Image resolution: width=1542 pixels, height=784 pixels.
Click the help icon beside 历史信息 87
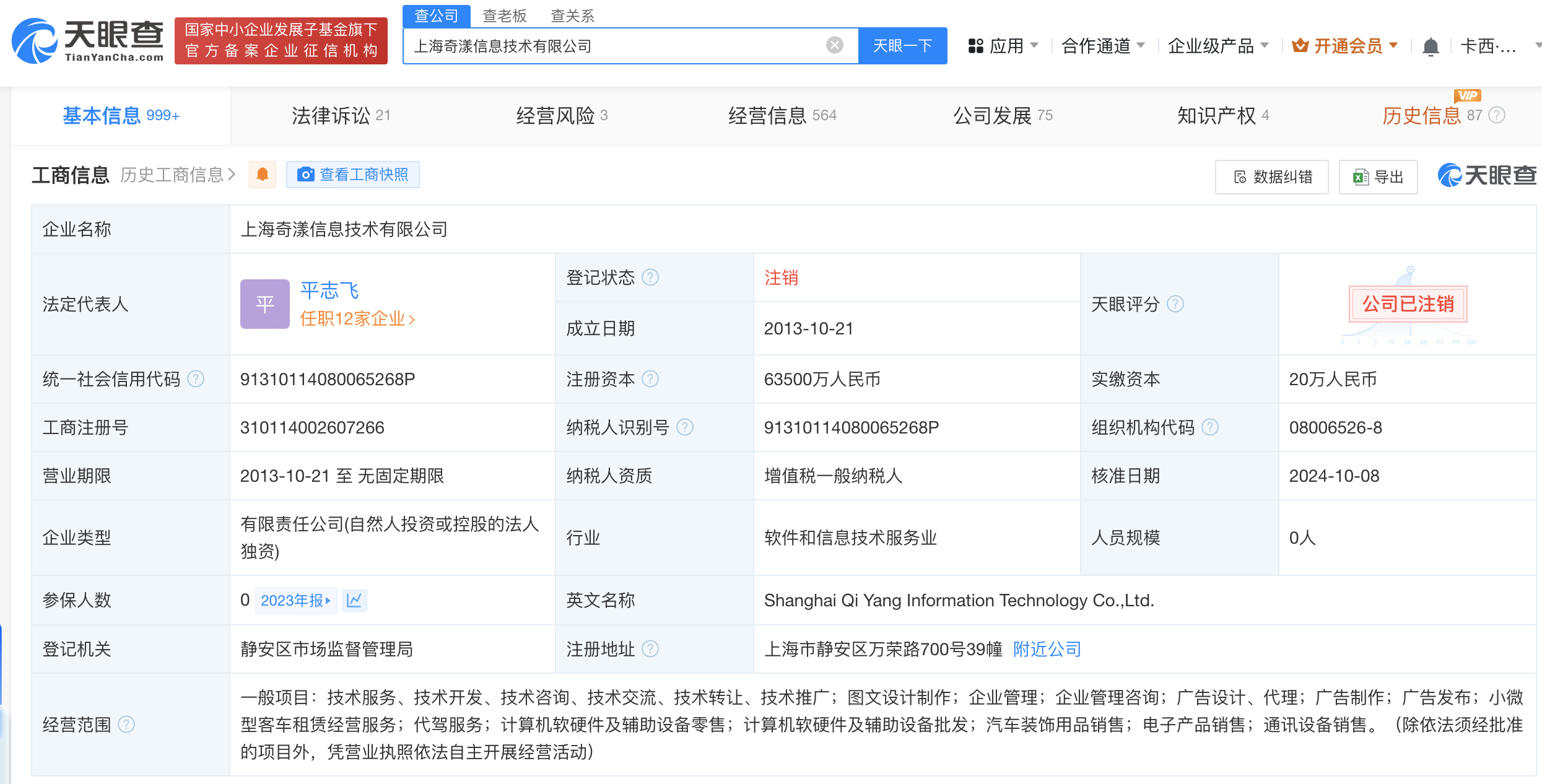(1497, 115)
